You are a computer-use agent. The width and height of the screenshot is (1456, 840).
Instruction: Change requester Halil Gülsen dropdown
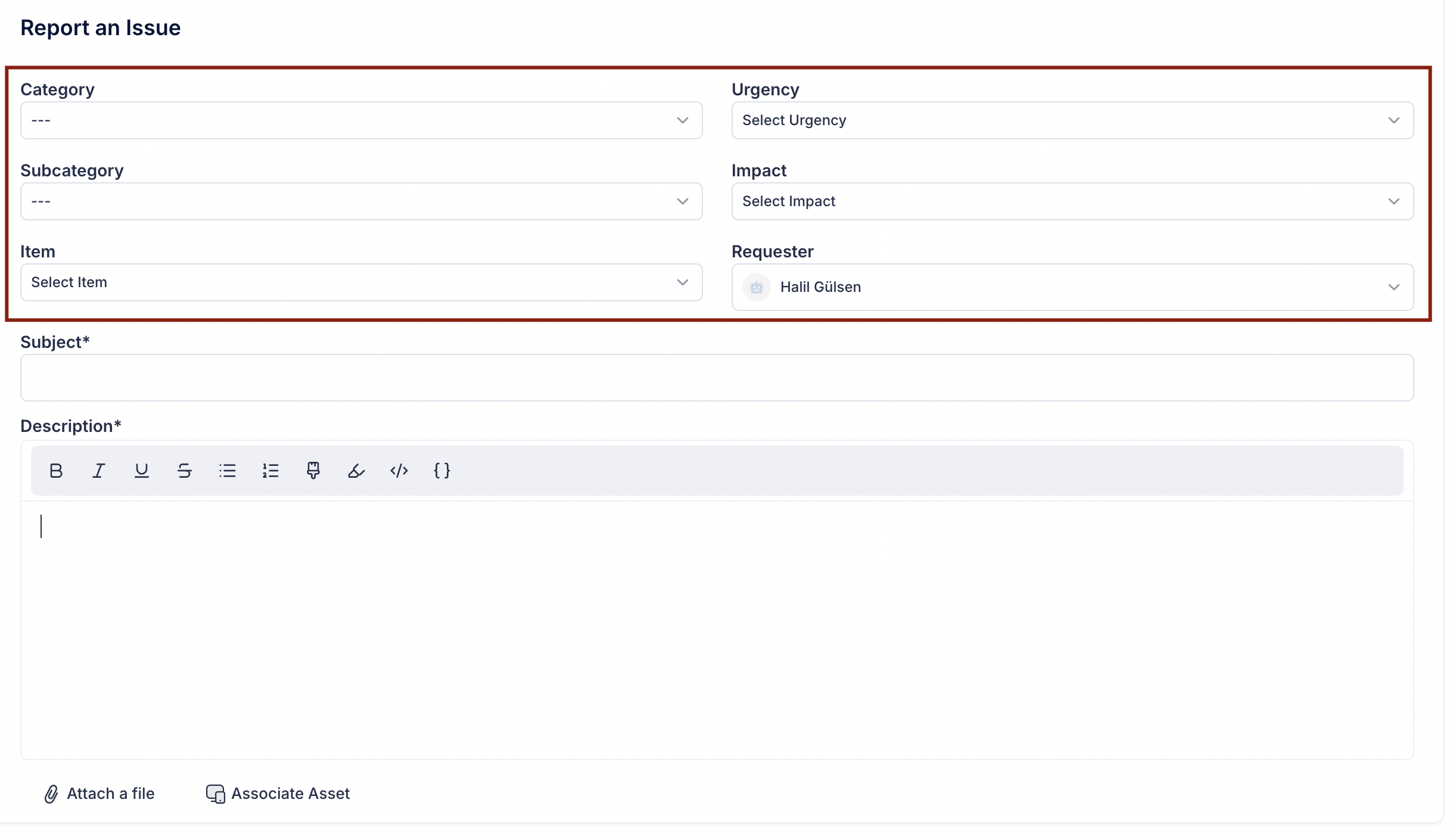tap(1072, 287)
